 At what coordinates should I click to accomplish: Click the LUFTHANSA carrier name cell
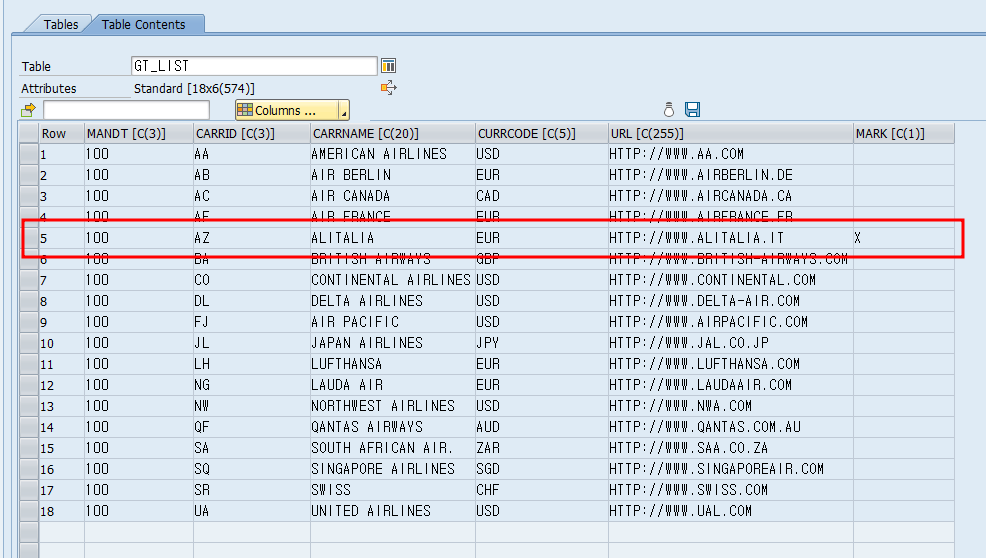(393, 364)
